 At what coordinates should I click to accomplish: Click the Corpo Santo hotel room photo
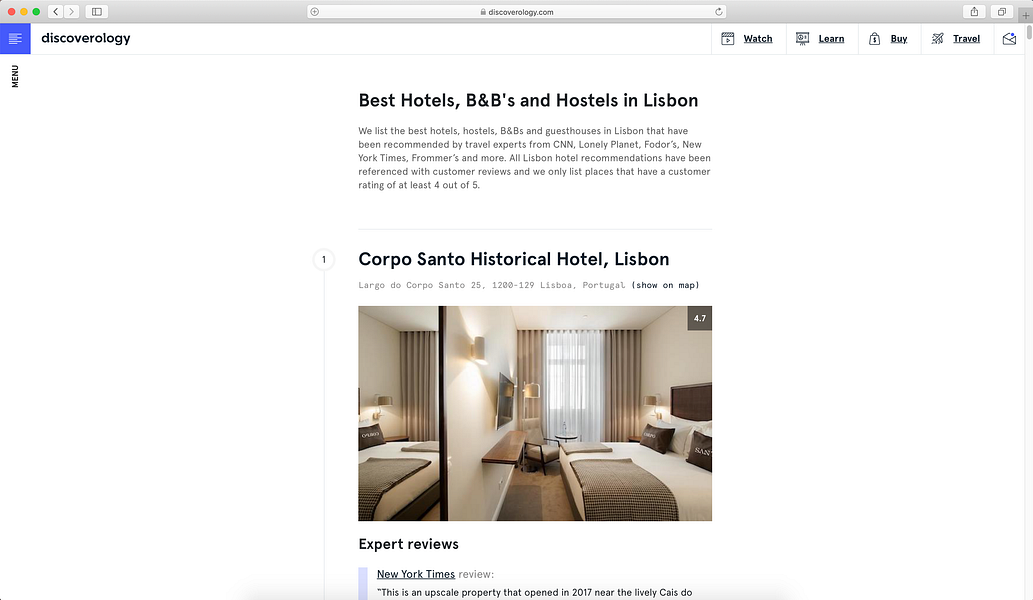coord(535,413)
